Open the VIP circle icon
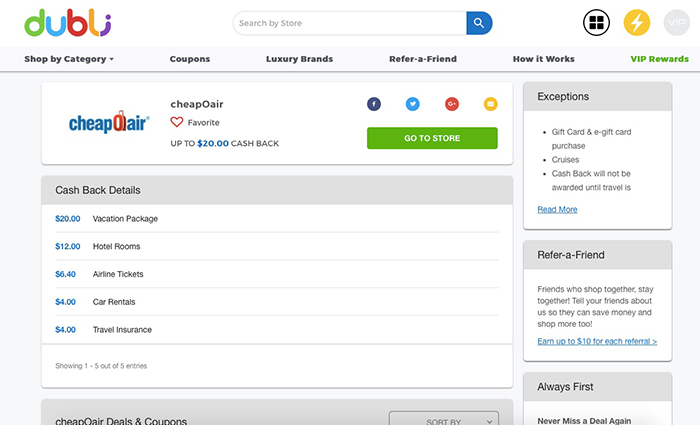700x425 pixels. [677, 22]
